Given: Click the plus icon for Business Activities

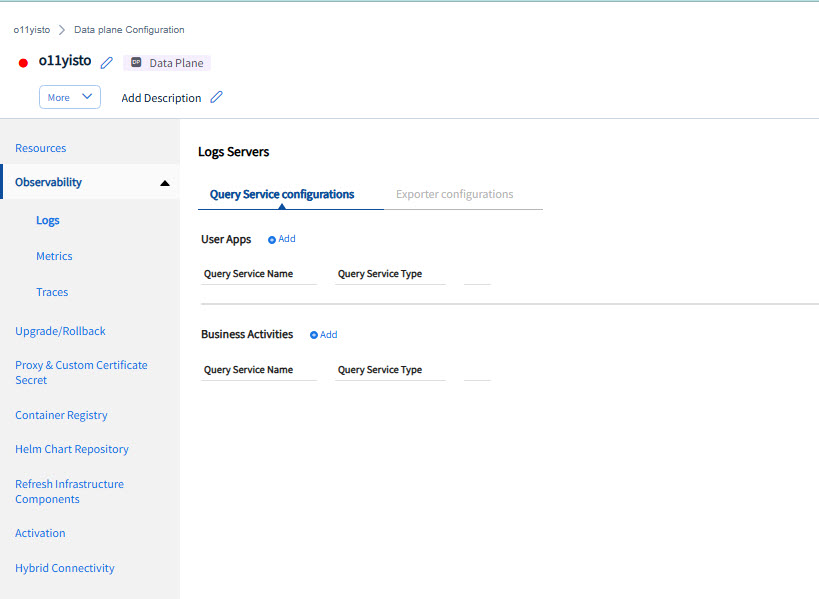Looking at the screenshot, I should pyautogui.click(x=314, y=335).
